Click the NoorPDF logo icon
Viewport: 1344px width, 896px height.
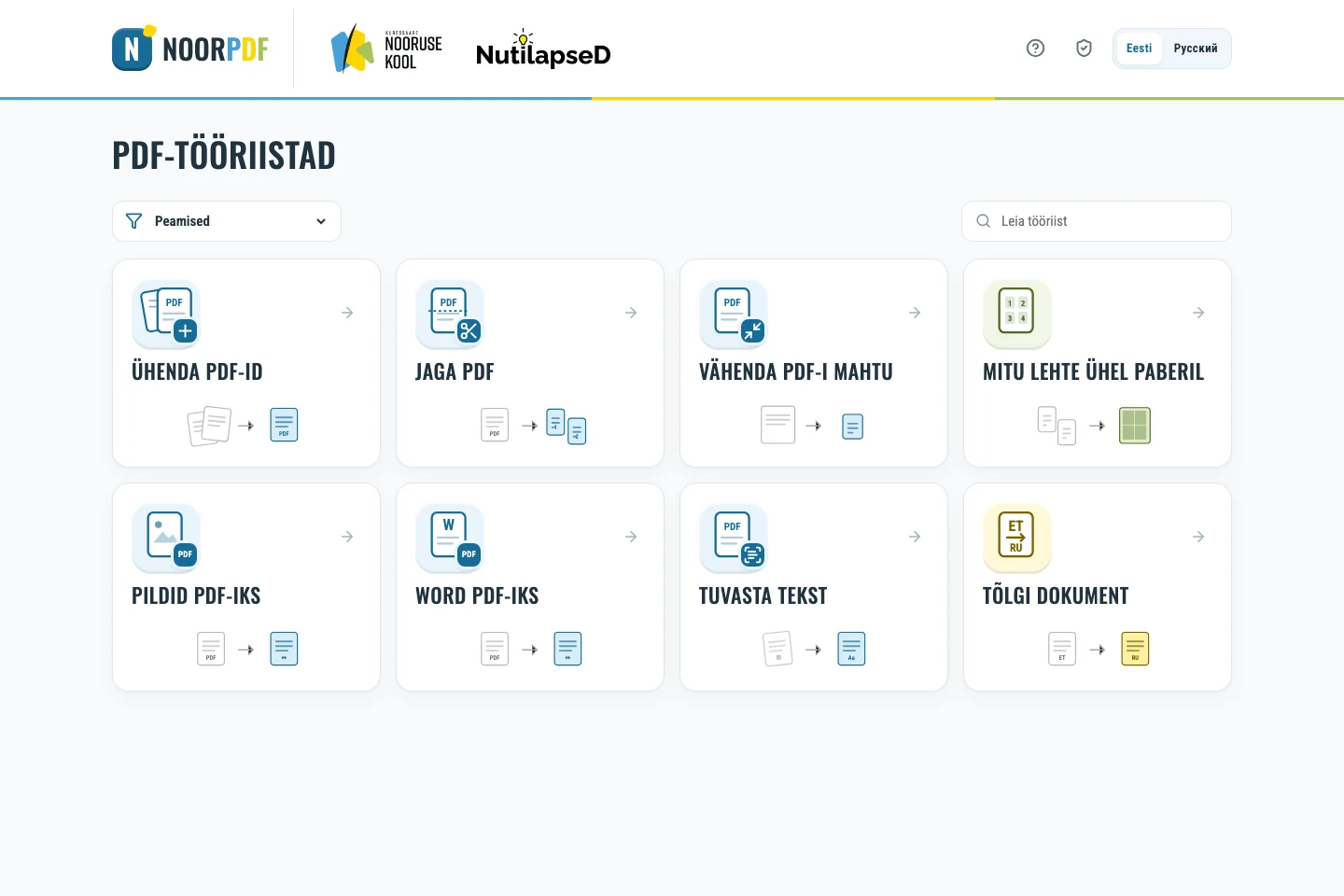133,49
